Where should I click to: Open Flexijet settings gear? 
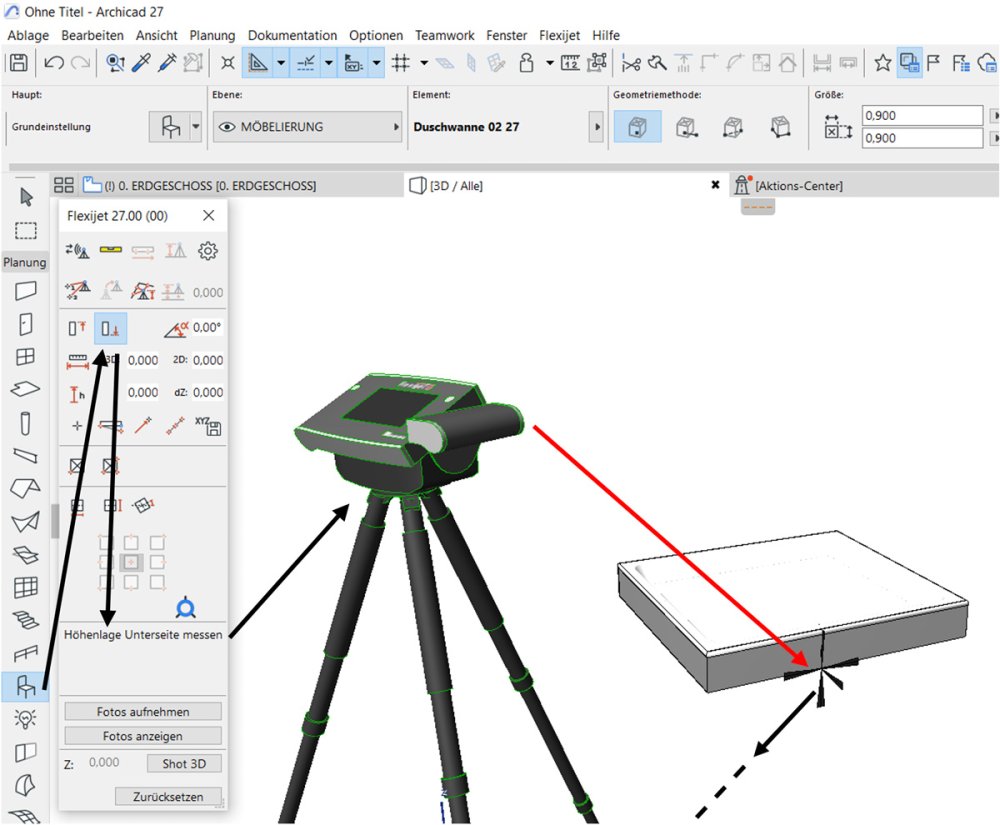point(208,251)
